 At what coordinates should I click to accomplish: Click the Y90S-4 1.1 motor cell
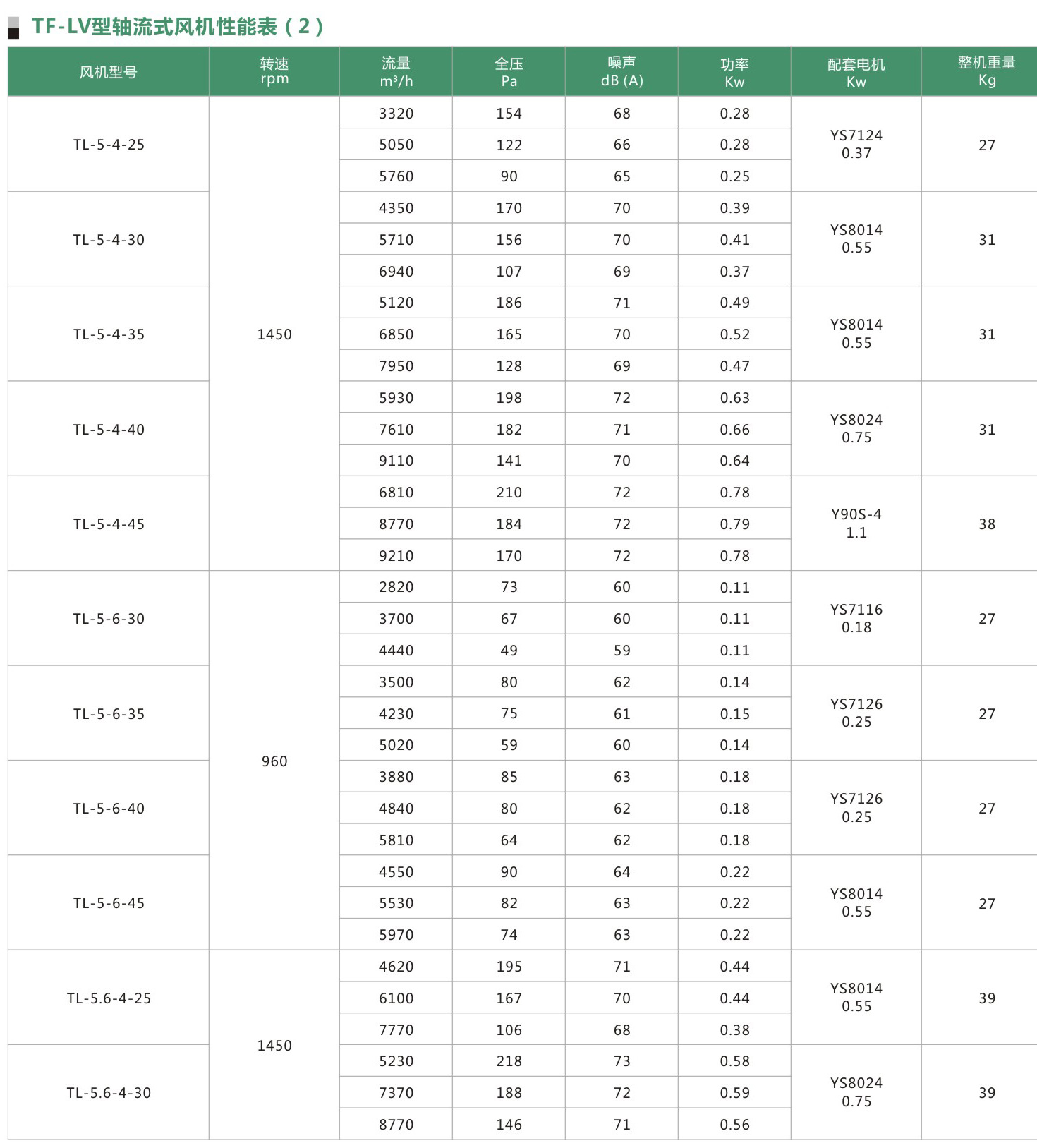[856, 524]
